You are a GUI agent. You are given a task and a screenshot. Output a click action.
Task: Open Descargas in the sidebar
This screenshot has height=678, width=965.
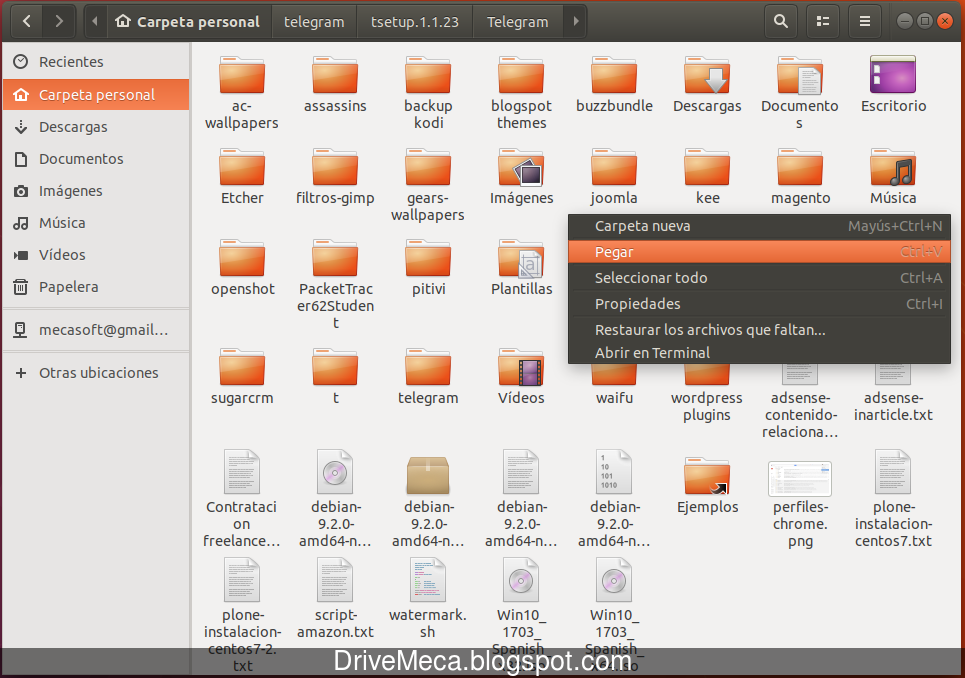click(96, 127)
